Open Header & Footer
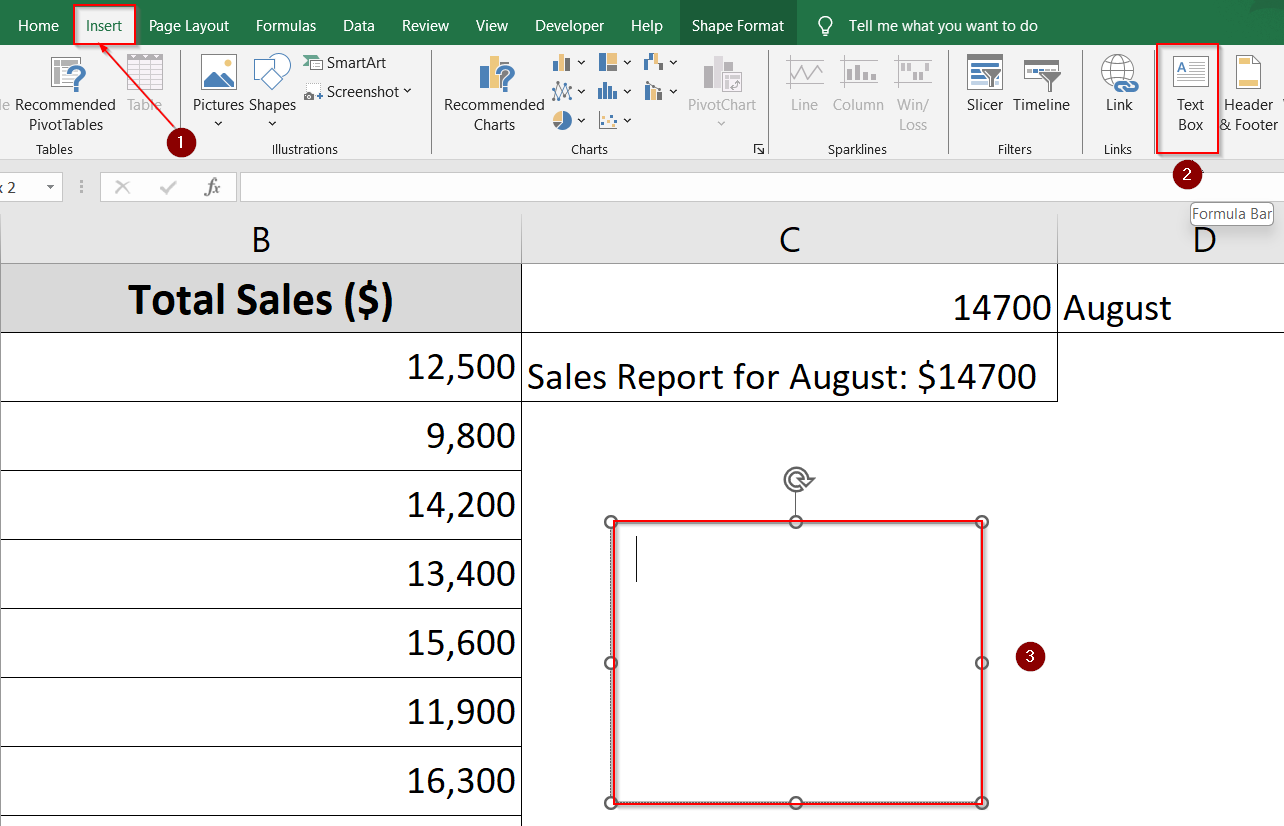Image resolution: width=1284 pixels, height=826 pixels. (1248, 94)
